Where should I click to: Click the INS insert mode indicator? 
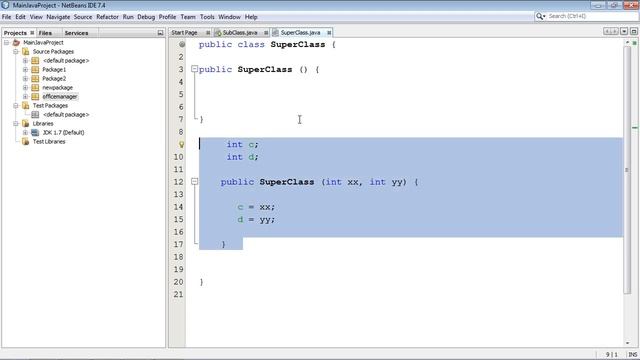pyautogui.click(x=633, y=355)
